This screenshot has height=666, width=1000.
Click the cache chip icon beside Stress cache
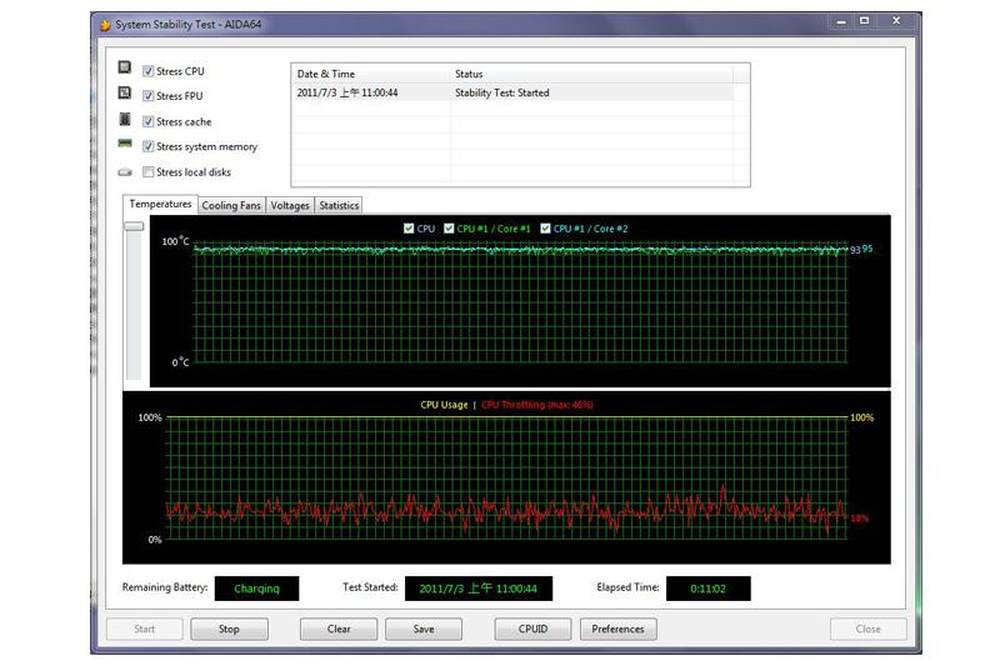[125, 119]
